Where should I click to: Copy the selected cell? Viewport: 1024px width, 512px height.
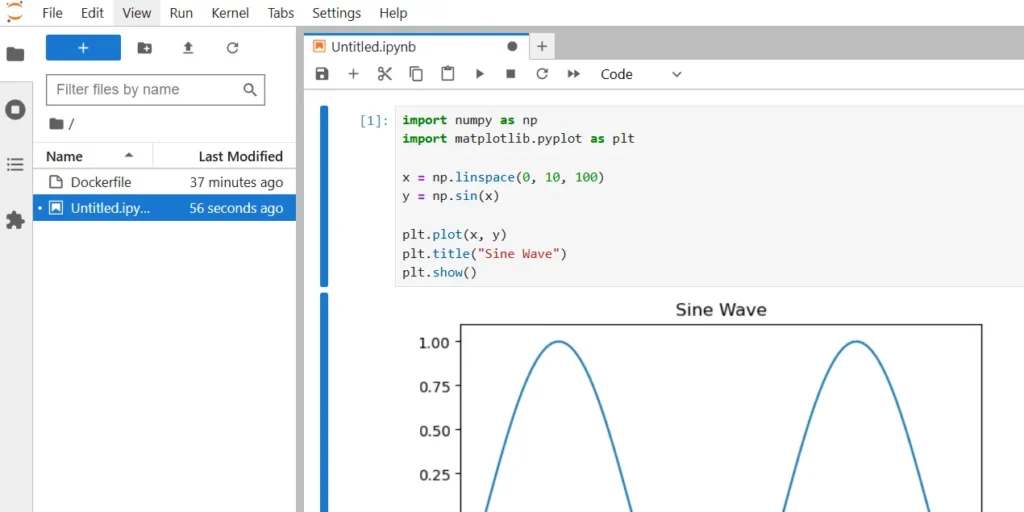[x=416, y=74]
